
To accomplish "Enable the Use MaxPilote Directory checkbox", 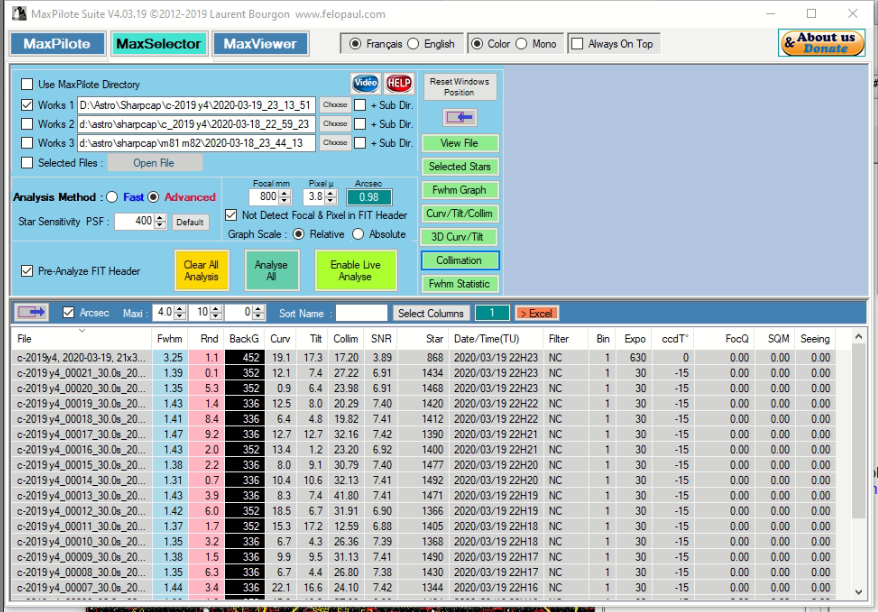I will [27, 85].
